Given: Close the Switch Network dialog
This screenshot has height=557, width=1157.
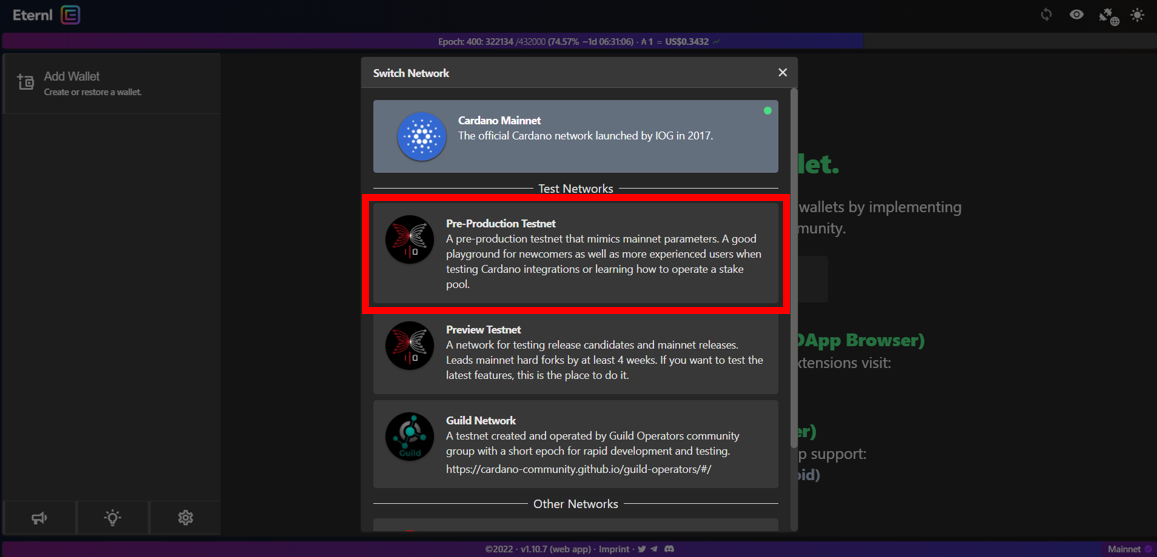Looking at the screenshot, I should pos(782,73).
